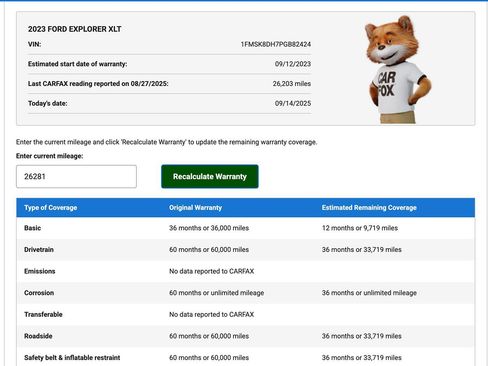The height and width of the screenshot is (366, 488).
Task: Click the 'Last CARFAX reading reported on 08/27/2025:' label
Action: (x=98, y=84)
